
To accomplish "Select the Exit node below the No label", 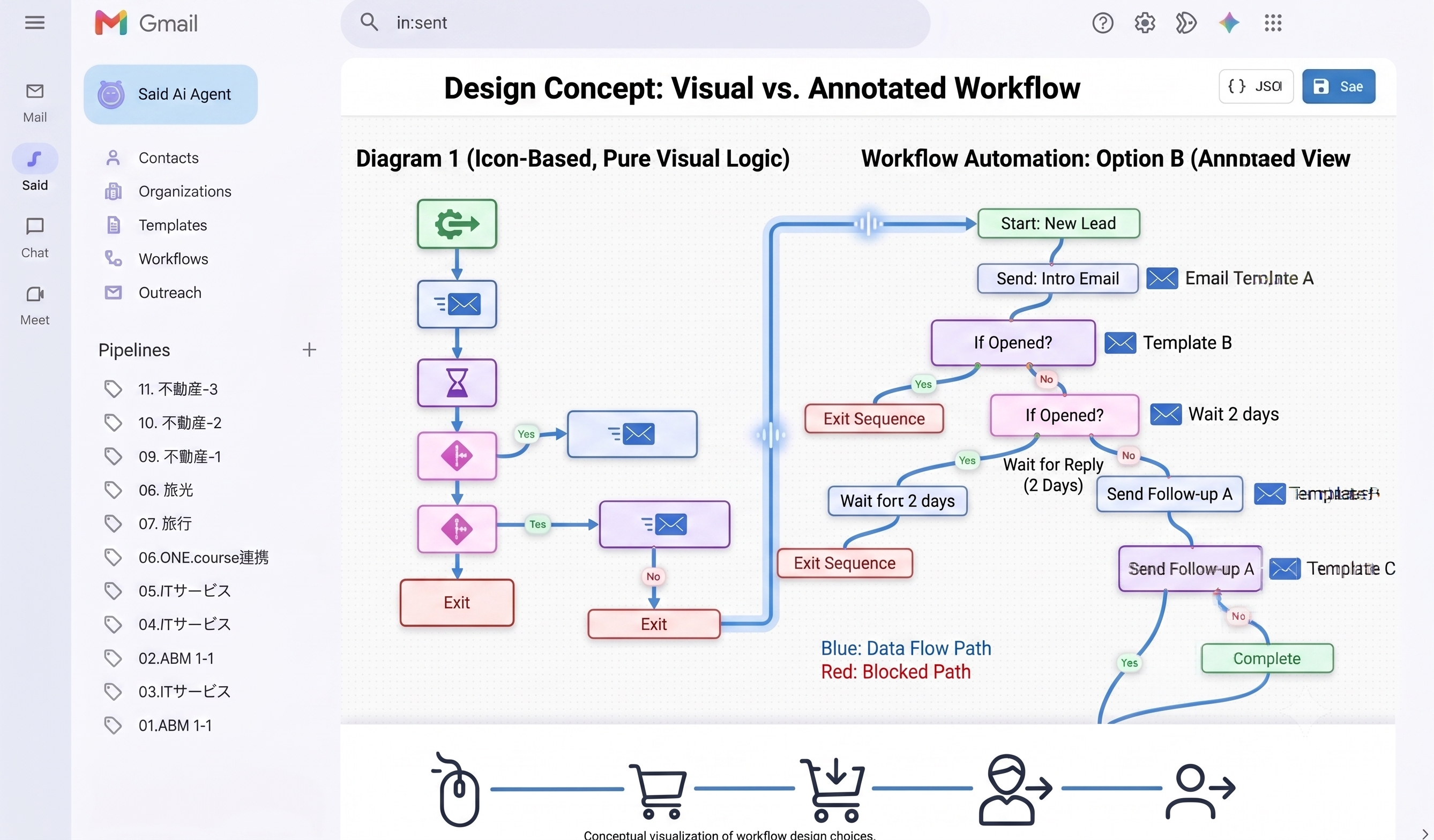I will (654, 624).
